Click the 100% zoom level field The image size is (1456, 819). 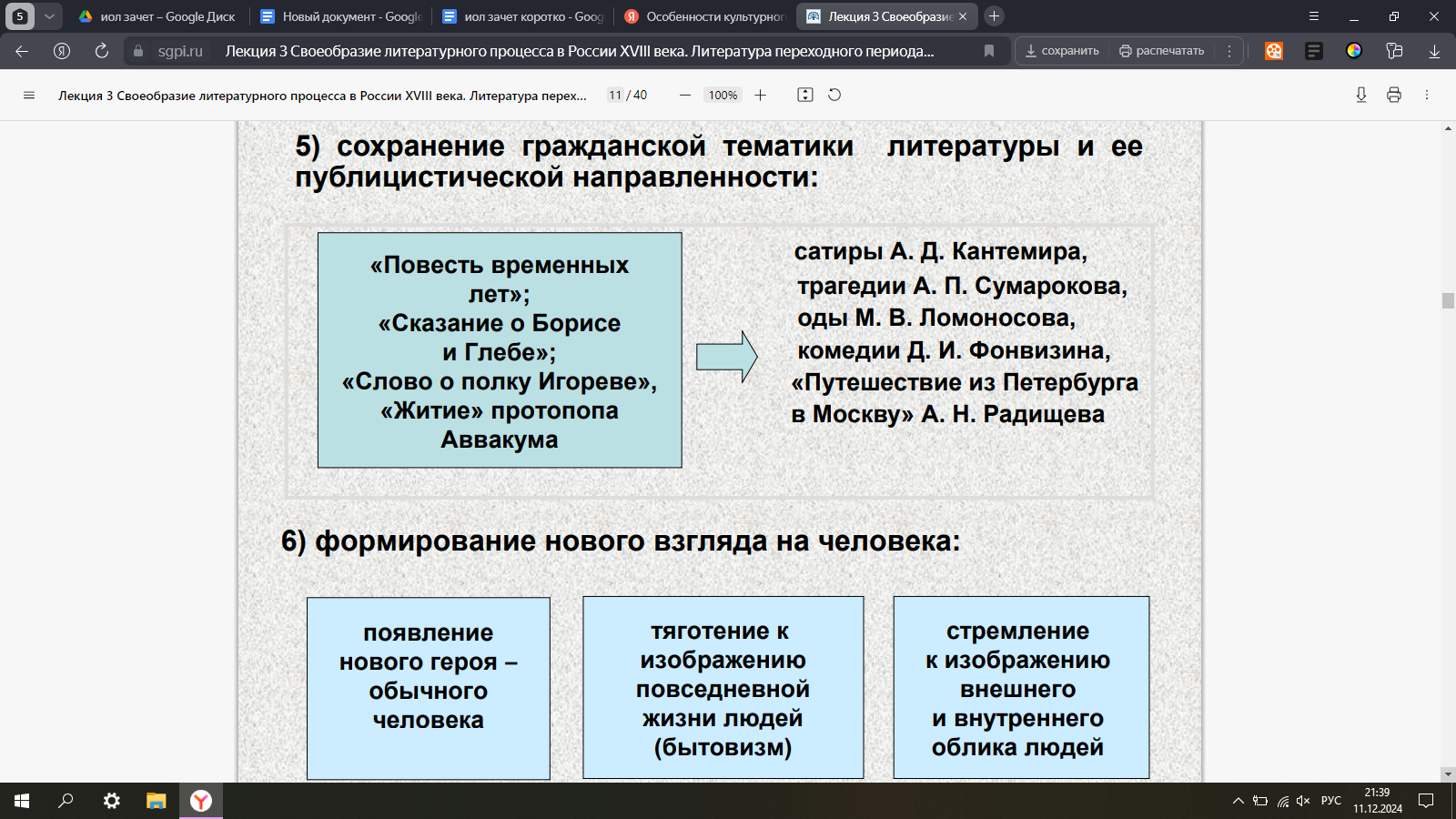pyautogui.click(x=723, y=95)
